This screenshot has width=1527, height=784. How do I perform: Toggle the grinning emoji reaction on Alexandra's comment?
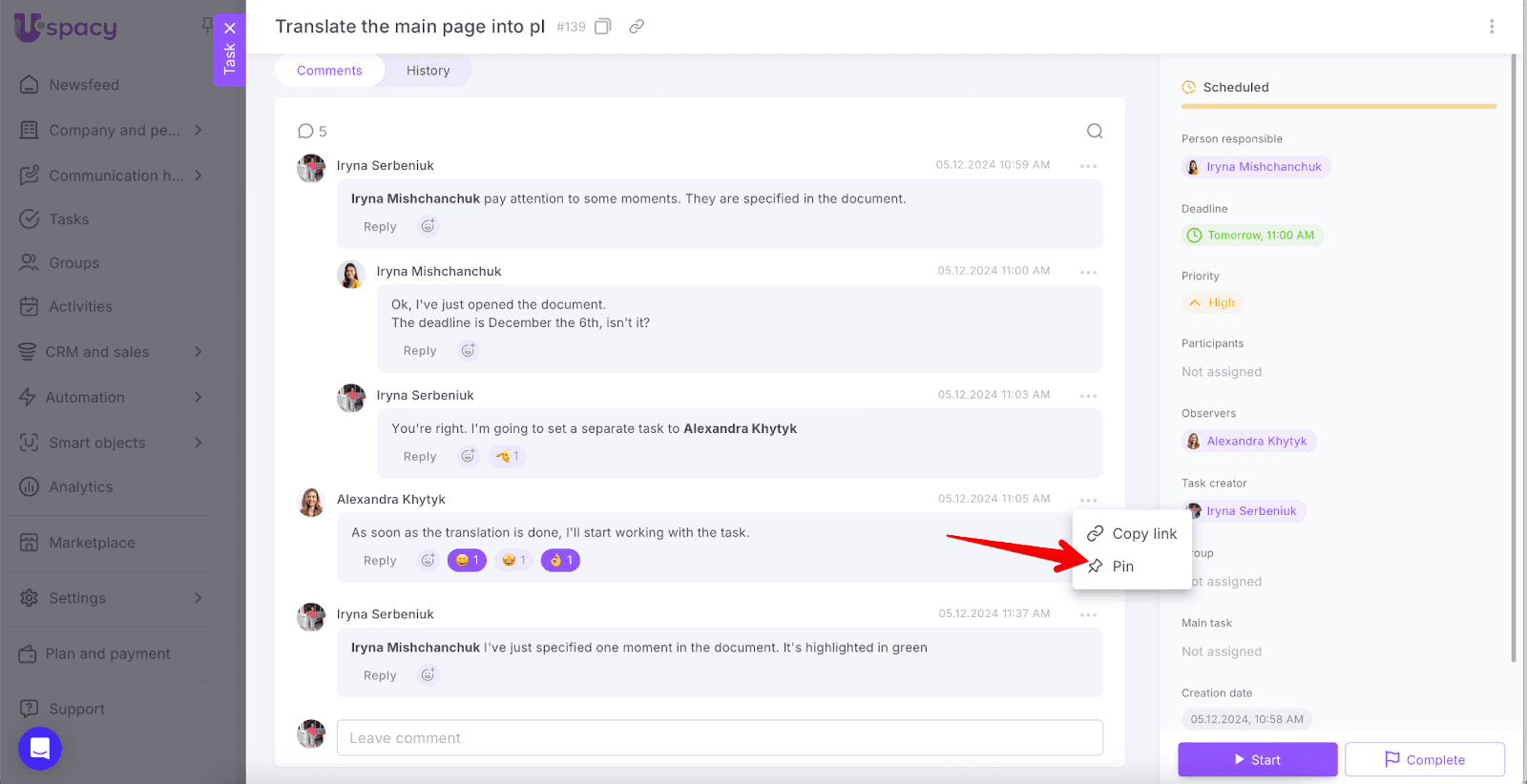click(x=467, y=561)
